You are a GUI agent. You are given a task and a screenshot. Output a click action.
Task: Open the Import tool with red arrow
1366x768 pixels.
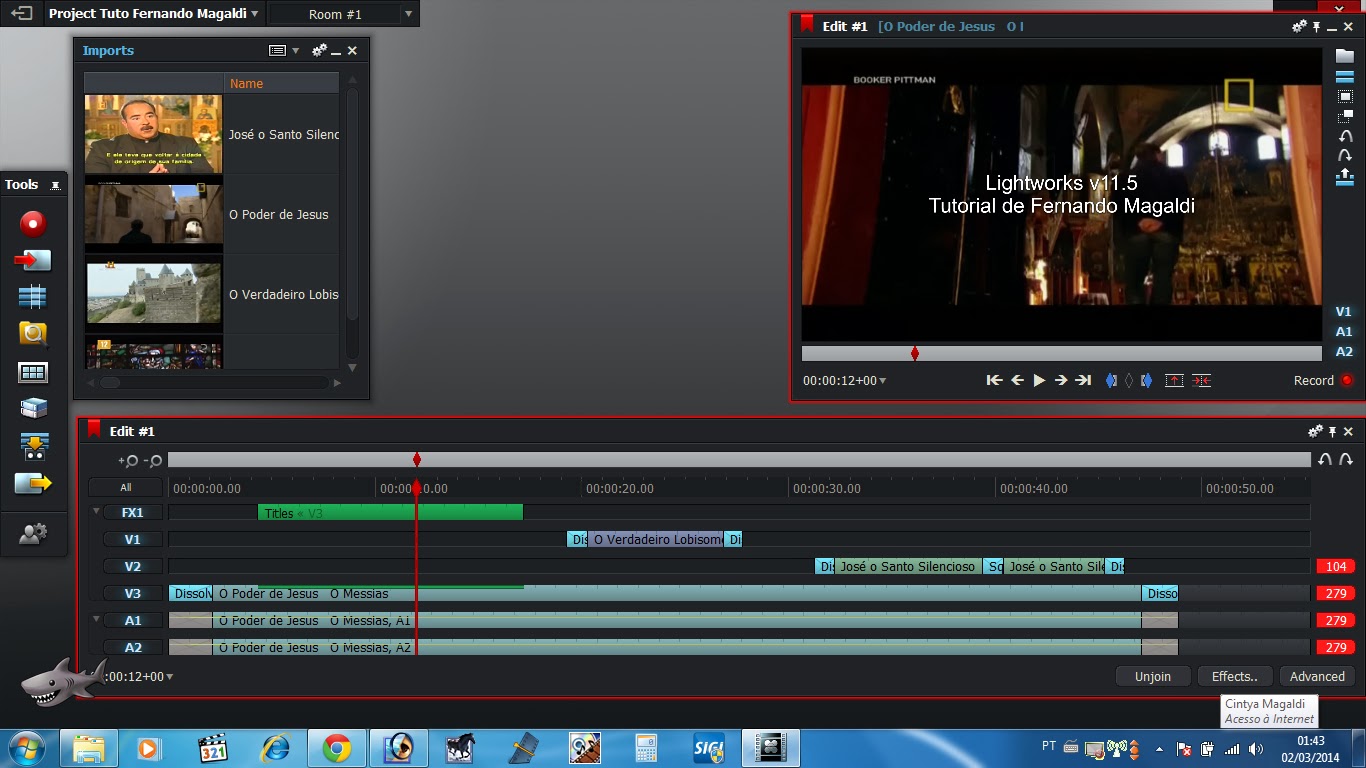(x=33, y=260)
